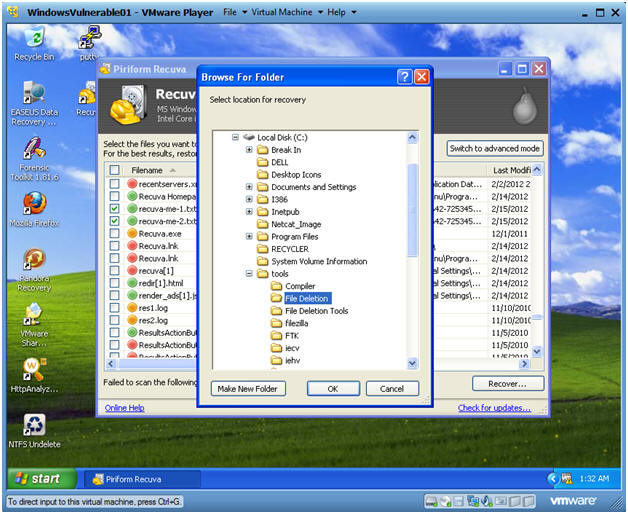Toggle the select-all checkbox beside Filename header
The height and width of the screenshot is (514, 628).
(115, 170)
